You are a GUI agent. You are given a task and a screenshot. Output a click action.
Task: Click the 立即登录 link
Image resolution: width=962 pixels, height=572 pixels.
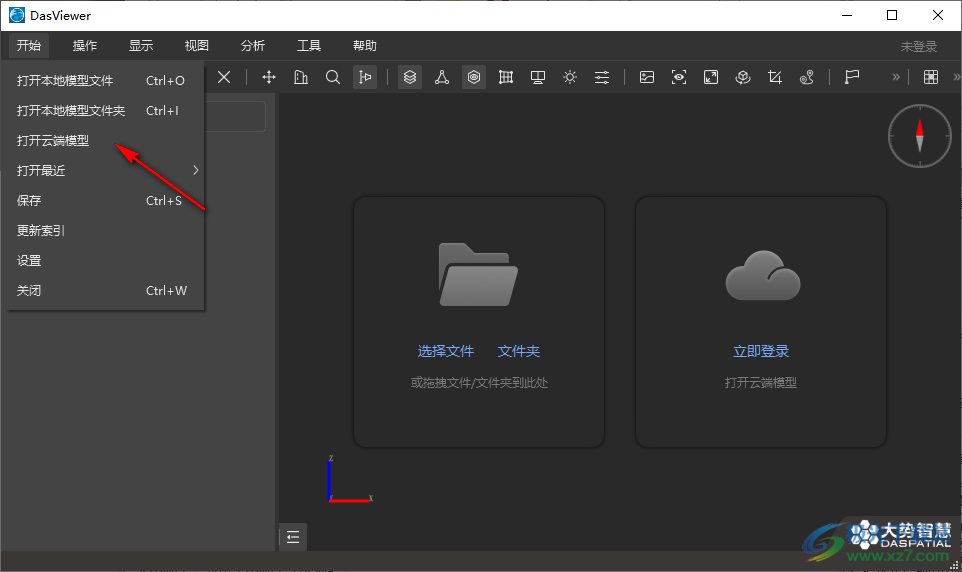[x=761, y=351]
